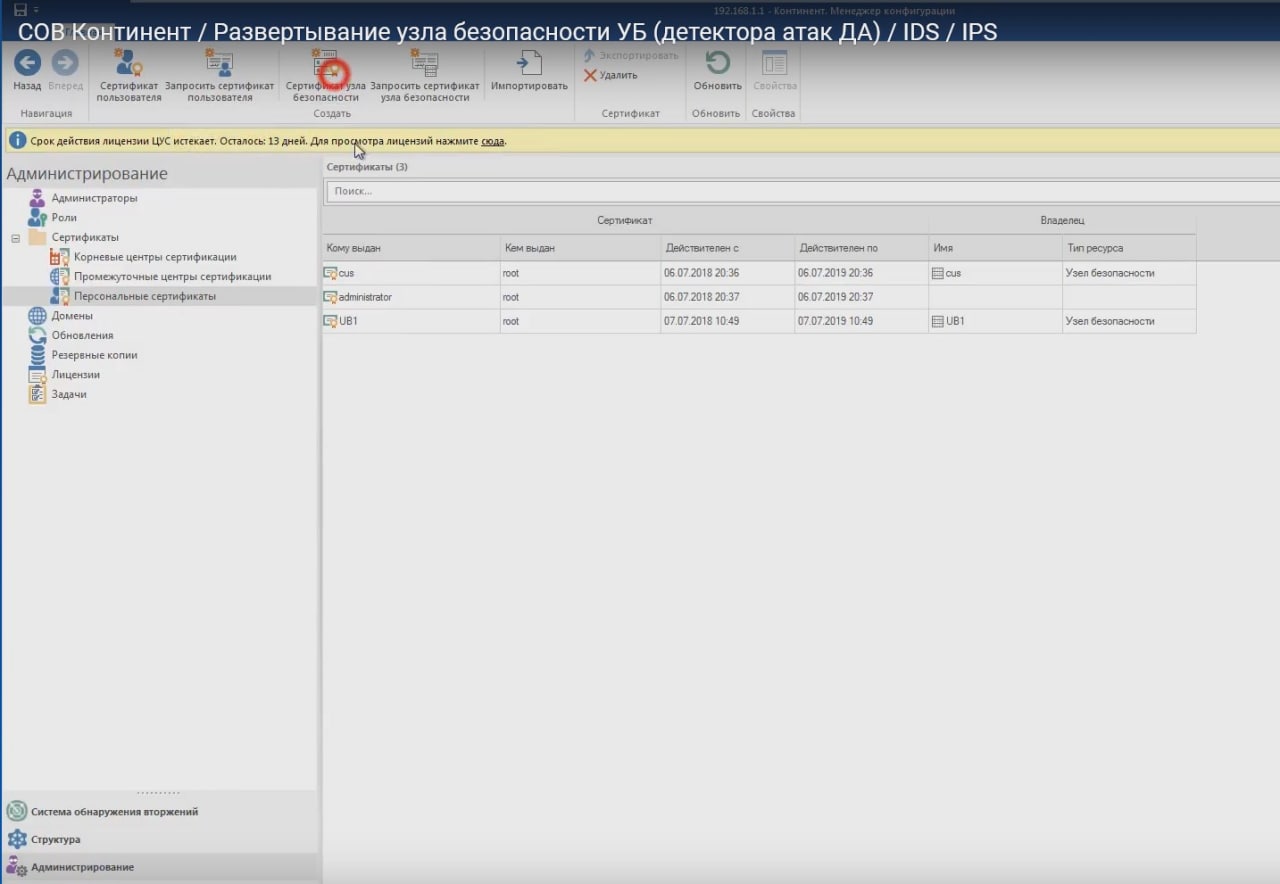Click the Владелец column group header
Image resolution: width=1280 pixels, height=884 pixels.
(1062, 219)
